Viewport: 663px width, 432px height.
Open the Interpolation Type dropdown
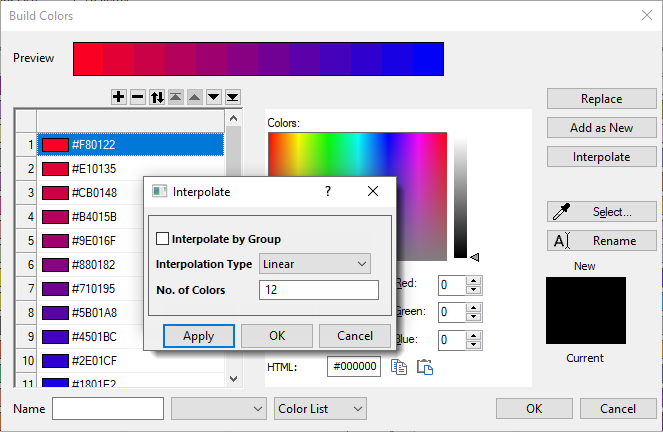[x=314, y=264]
